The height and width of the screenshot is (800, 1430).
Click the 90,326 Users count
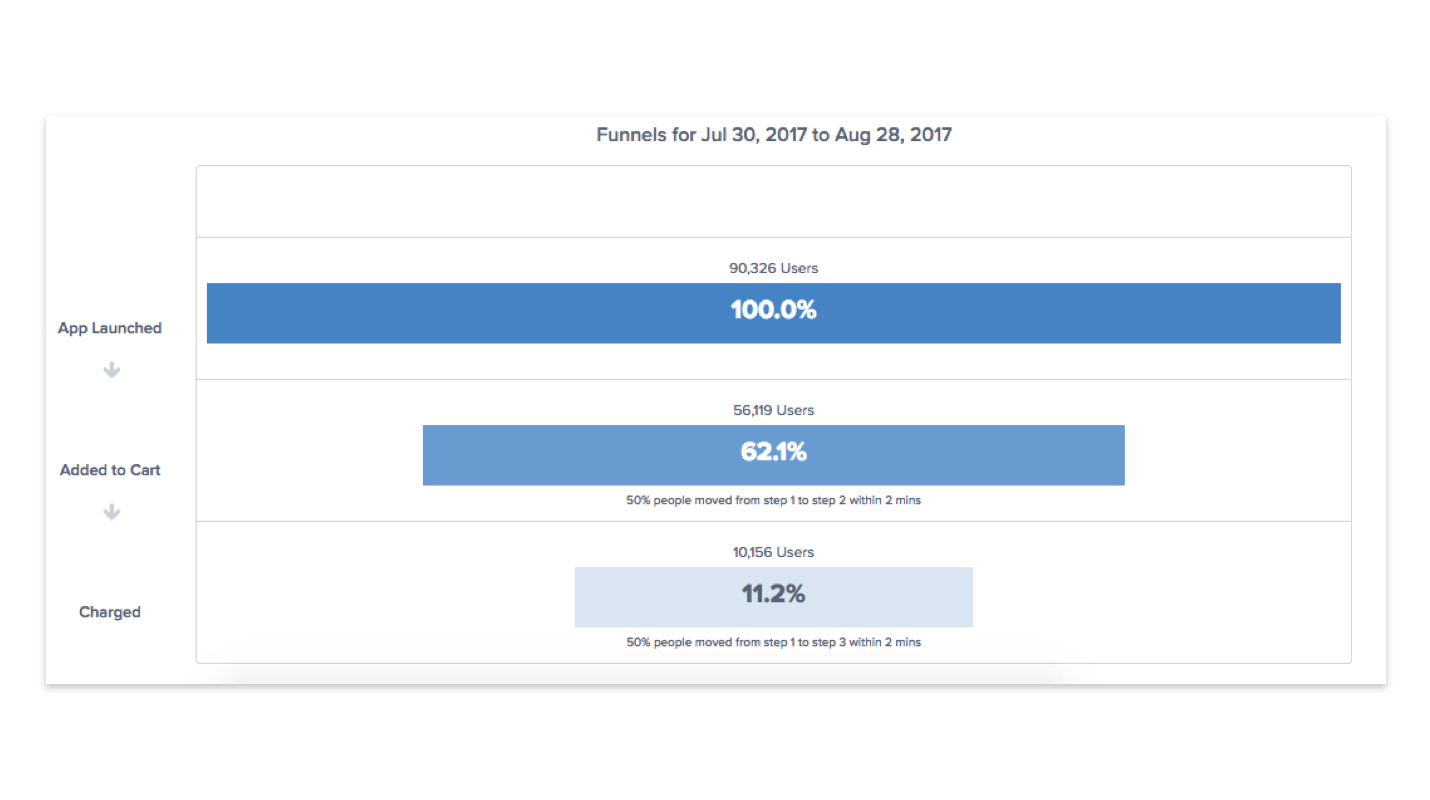773,268
